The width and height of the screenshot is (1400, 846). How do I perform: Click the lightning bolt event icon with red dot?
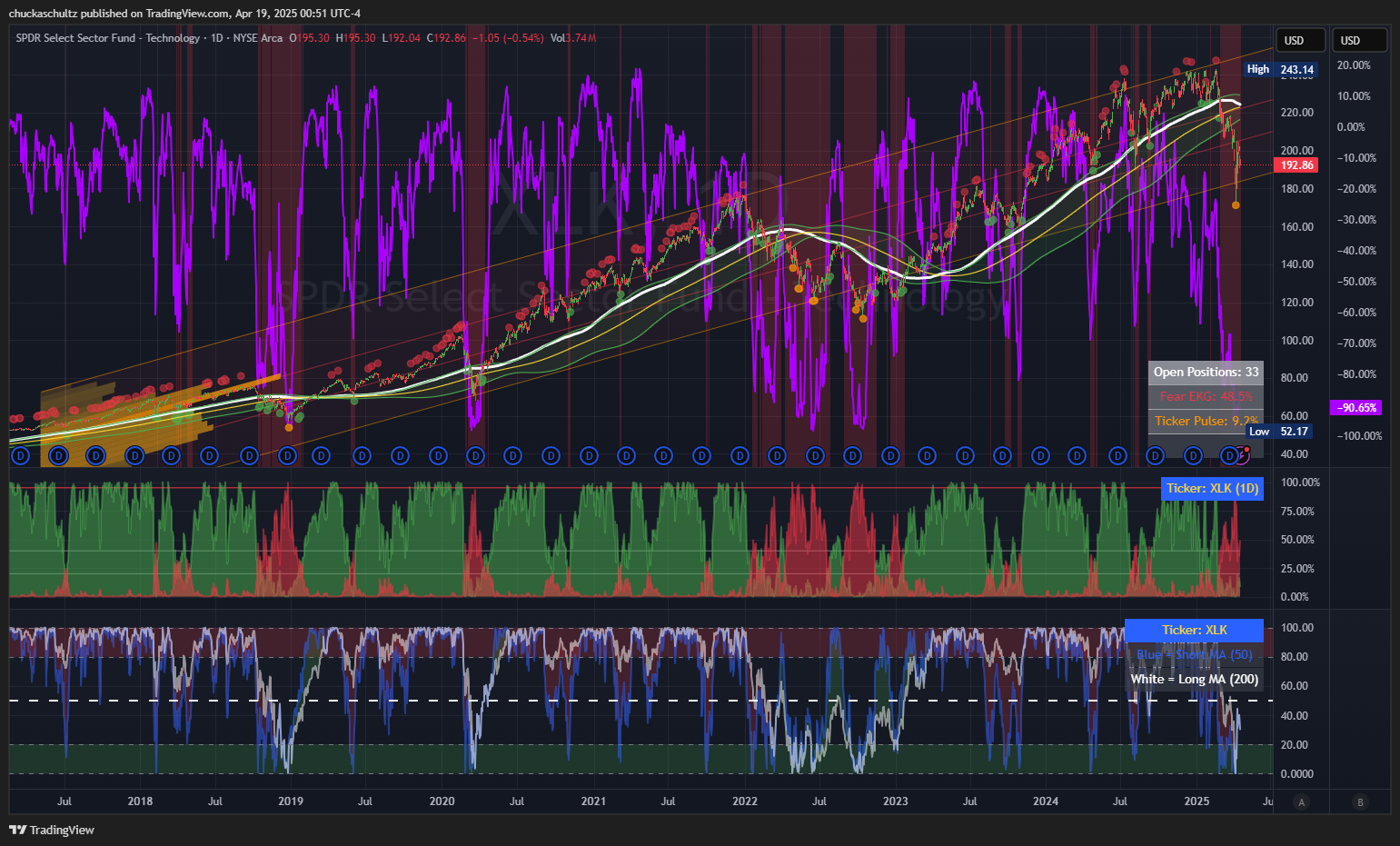(1244, 455)
